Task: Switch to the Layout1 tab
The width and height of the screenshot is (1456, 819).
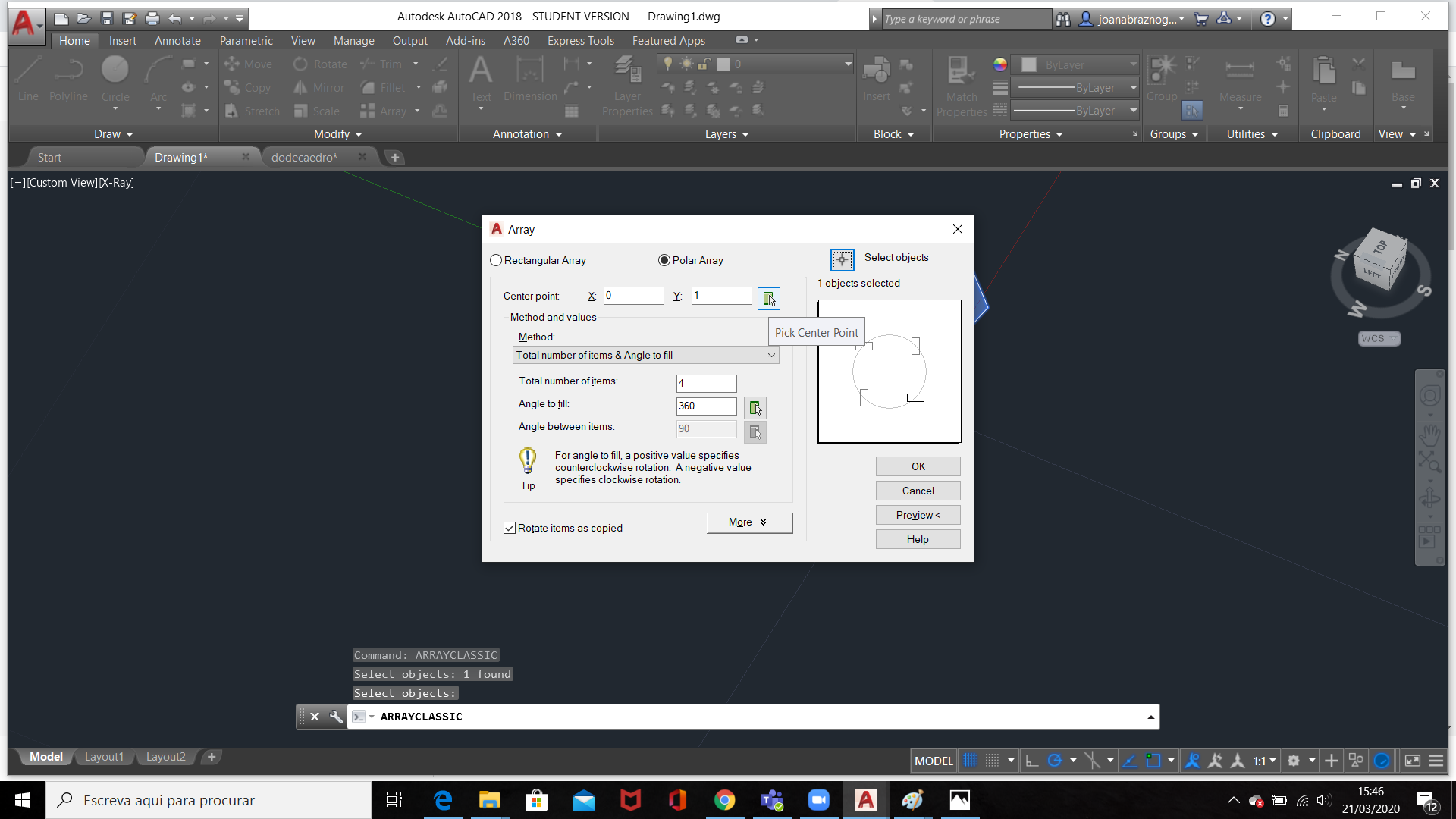Action: click(104, 757)
